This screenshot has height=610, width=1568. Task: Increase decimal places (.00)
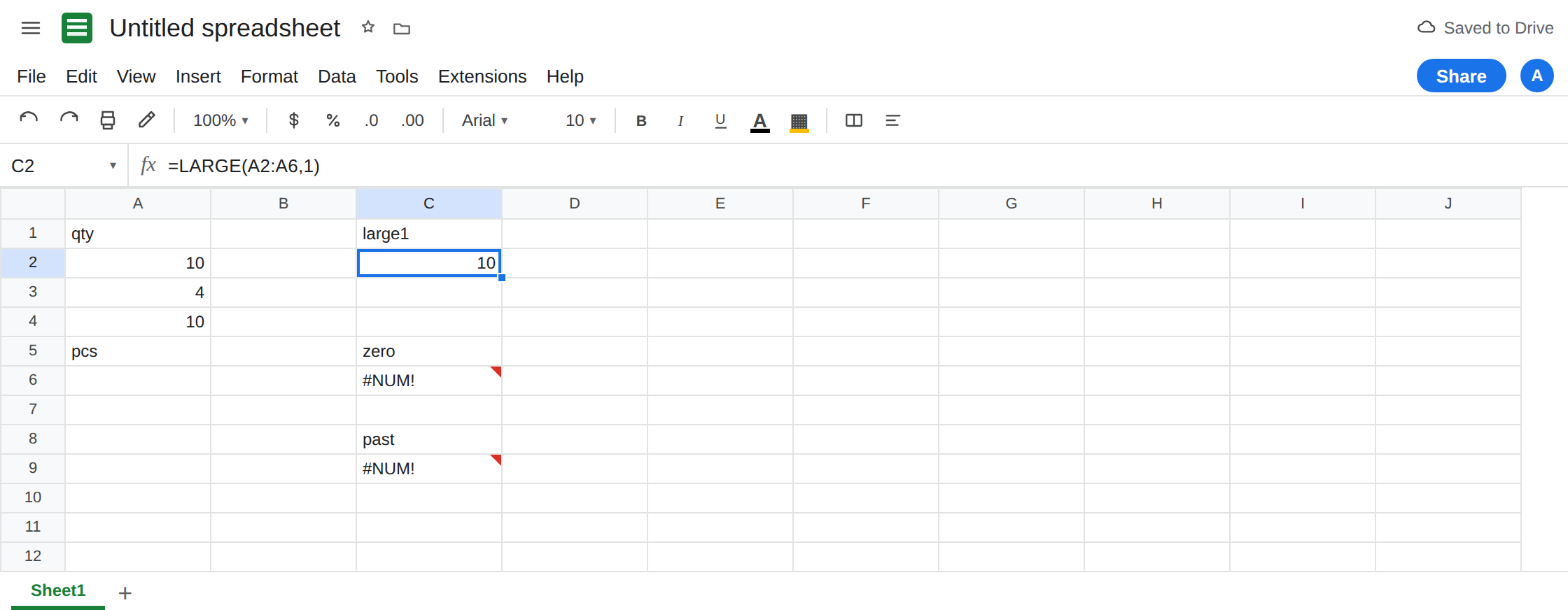pos(412,120)
